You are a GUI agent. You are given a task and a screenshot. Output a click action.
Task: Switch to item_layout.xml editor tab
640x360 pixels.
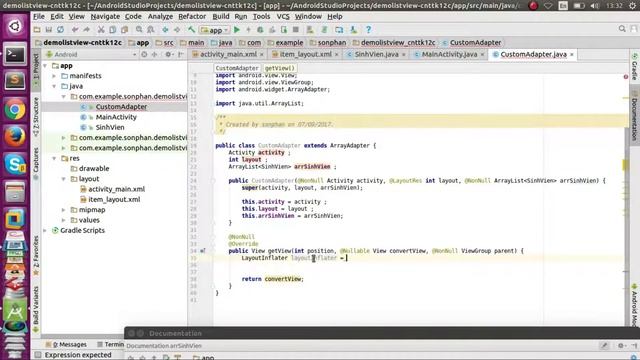click(304, 54)
